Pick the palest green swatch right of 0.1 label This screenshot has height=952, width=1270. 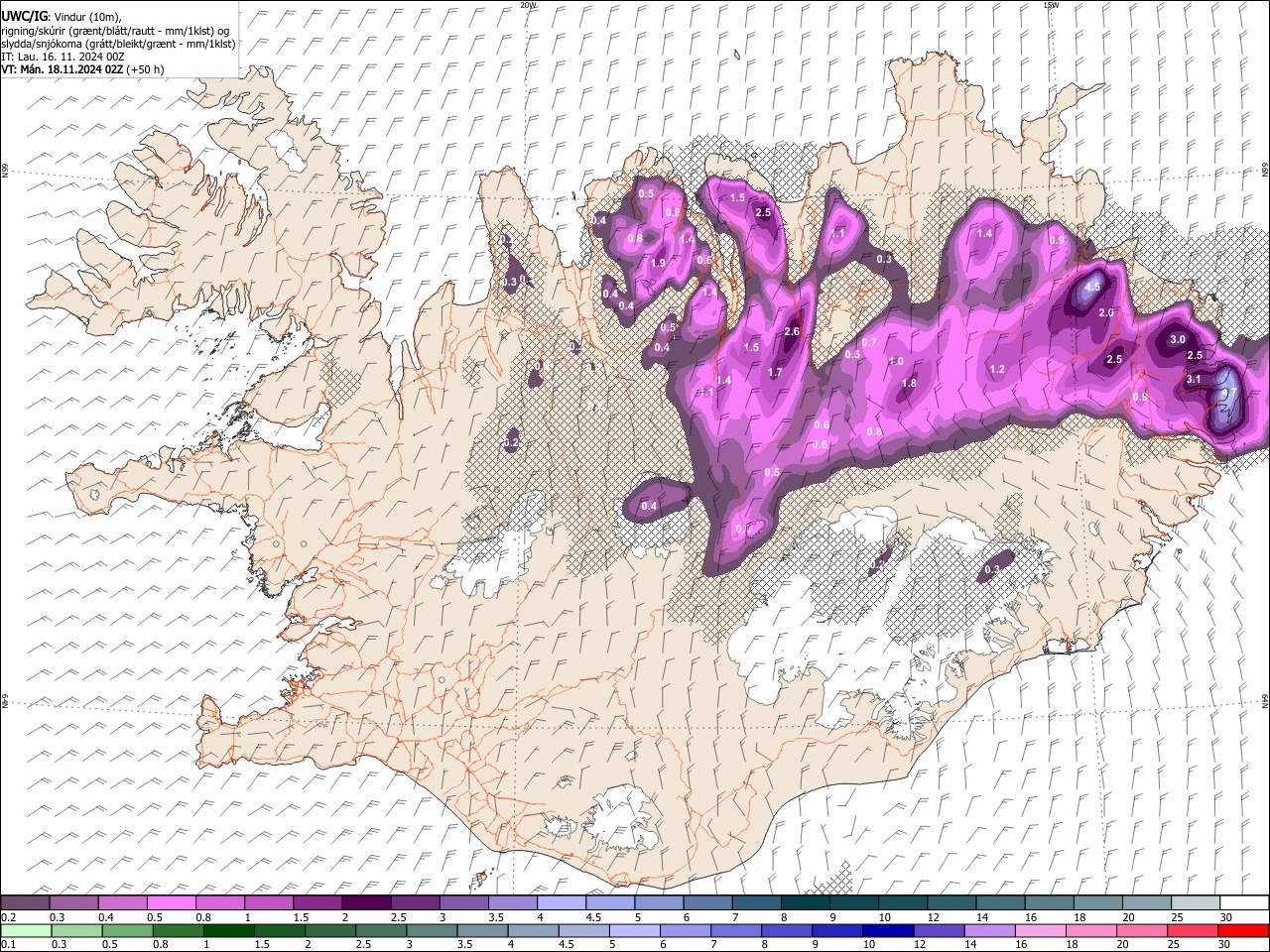26,930
